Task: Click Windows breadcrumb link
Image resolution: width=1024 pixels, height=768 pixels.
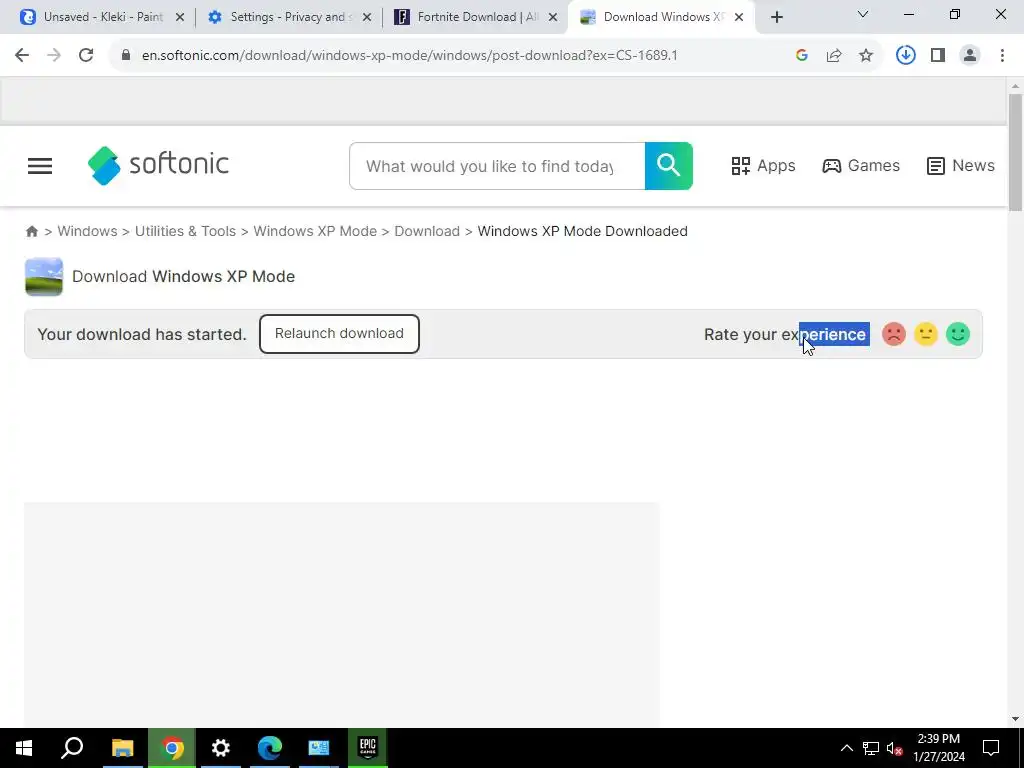Action: (x=88, y=231)
